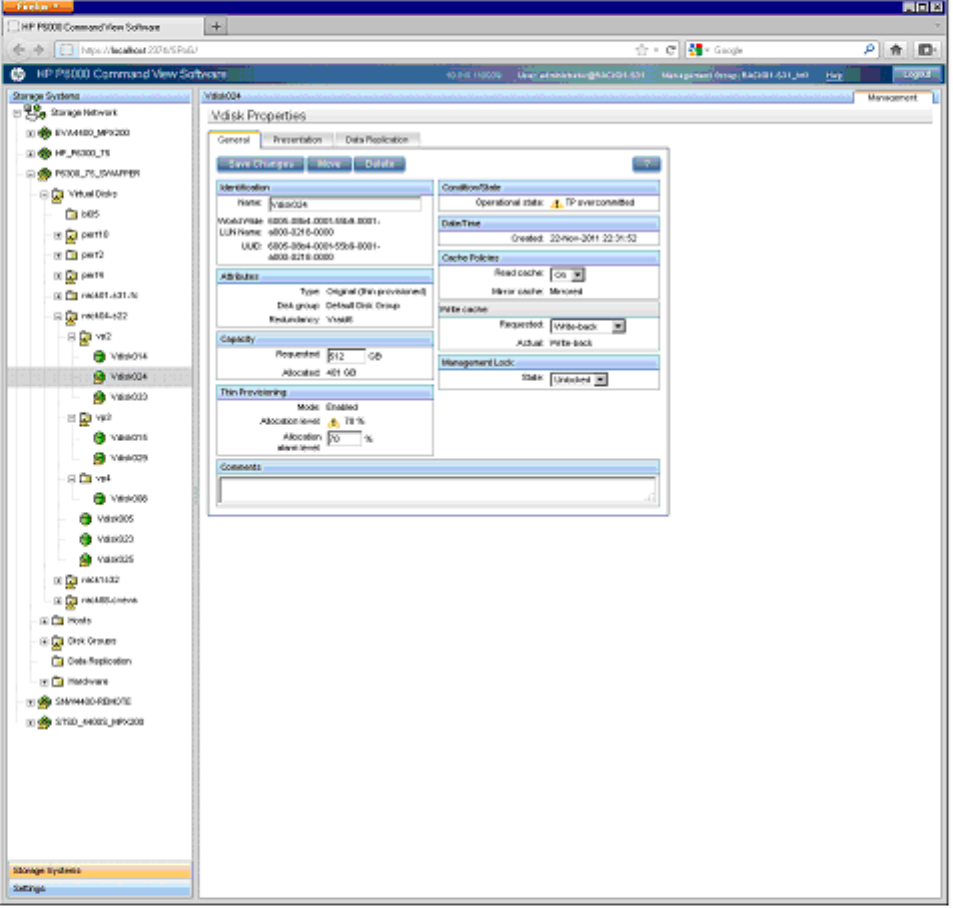
Task: Click the Requested capacity field showing 512
Action: [347, 357]
